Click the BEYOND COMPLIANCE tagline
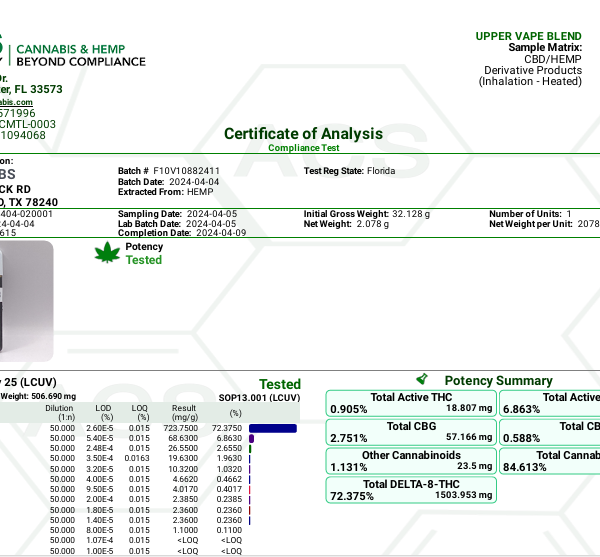Screen dimensions: 600x557 tap(81, 62)
